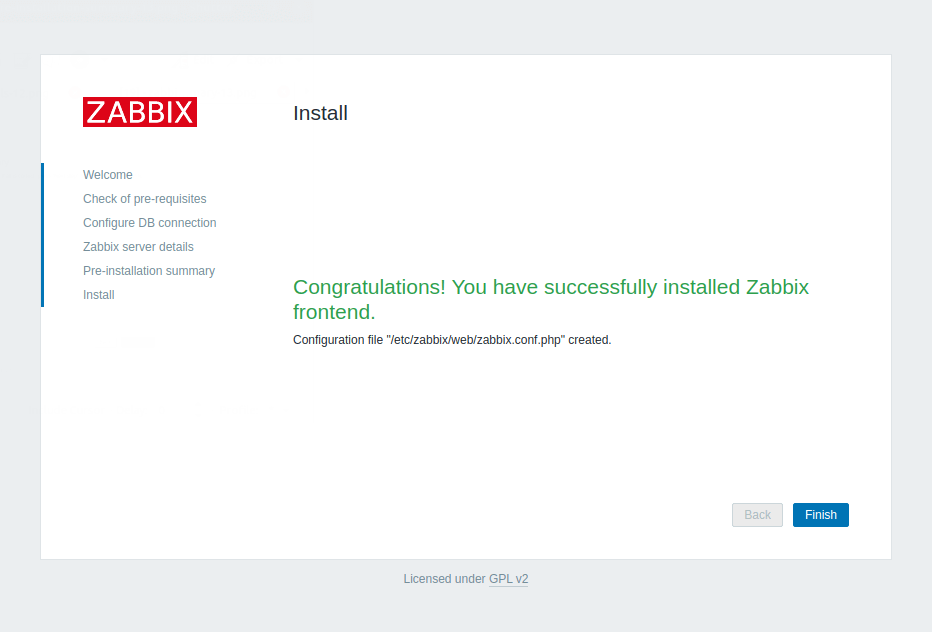Click the Licensed under footer text
The height and width of the screenshot is (632, 932).
(444, 579)
